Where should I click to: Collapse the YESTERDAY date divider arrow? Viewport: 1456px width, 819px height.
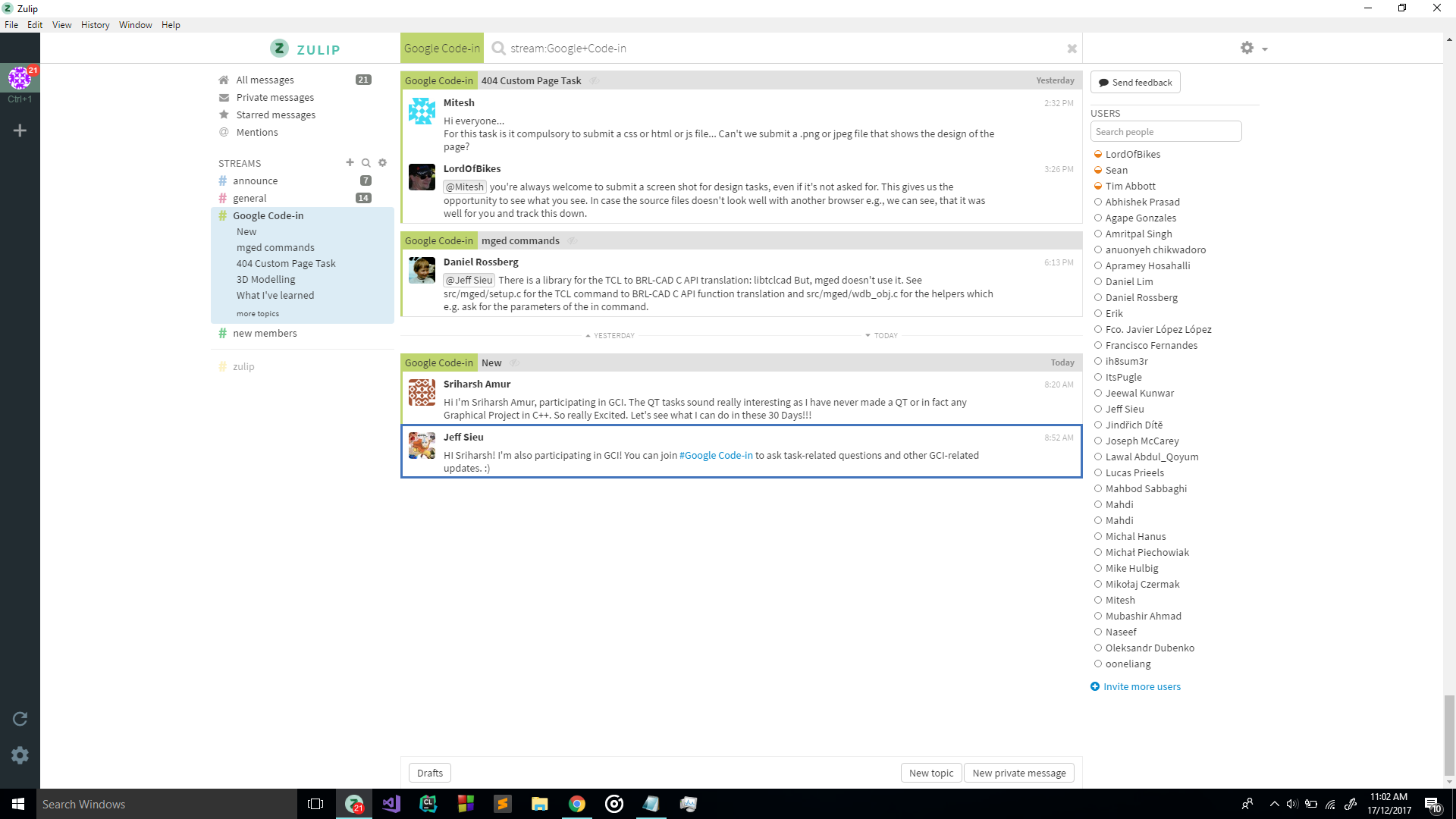point(588,335)
